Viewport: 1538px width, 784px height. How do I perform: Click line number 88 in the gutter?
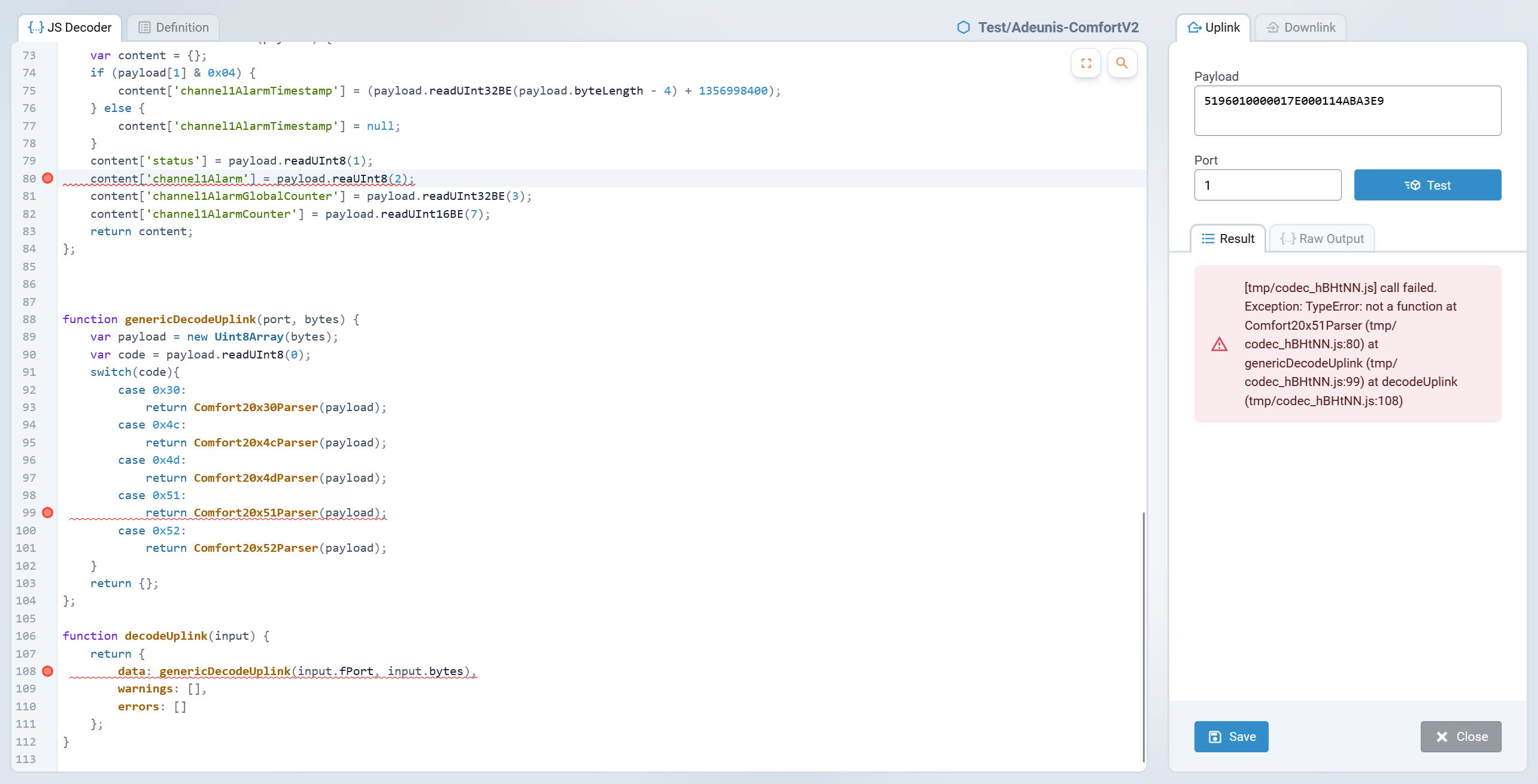point(29,320)
